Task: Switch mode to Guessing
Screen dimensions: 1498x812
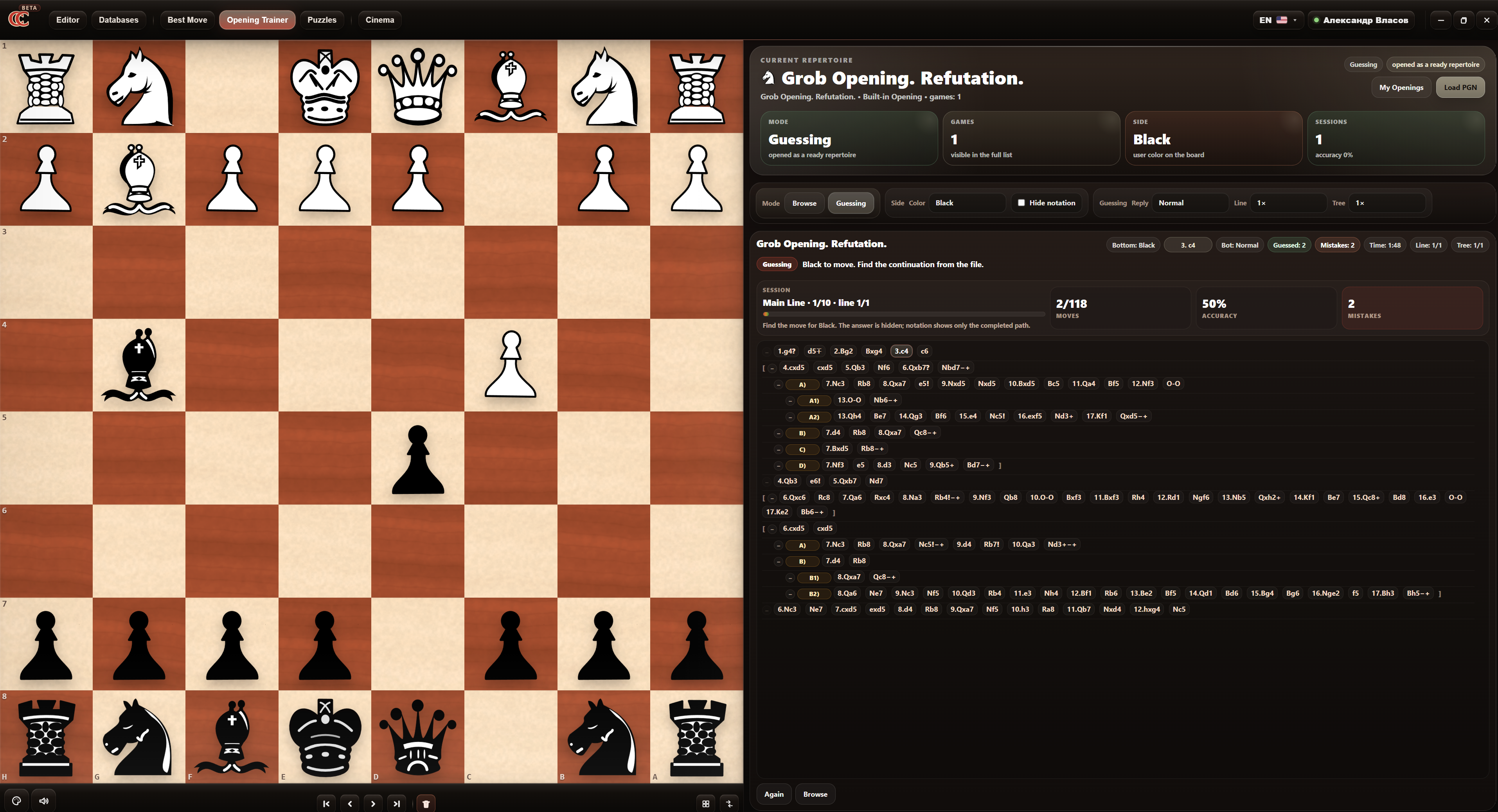Action: pyautogui.click(x=851, y=203)
